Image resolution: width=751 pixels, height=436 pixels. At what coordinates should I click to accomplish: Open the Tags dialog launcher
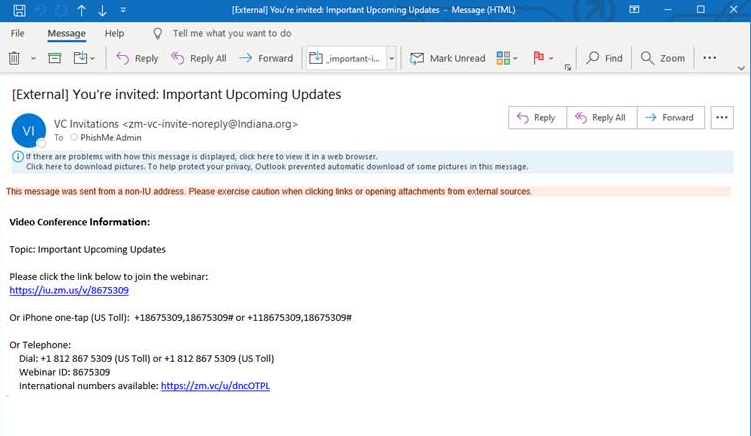pyautogui.click(x=568, y=68)
